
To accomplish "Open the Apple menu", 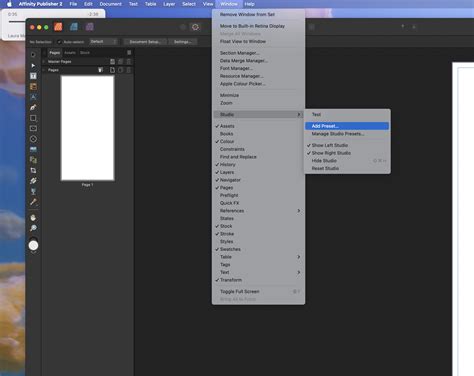I will click(9, 4).
